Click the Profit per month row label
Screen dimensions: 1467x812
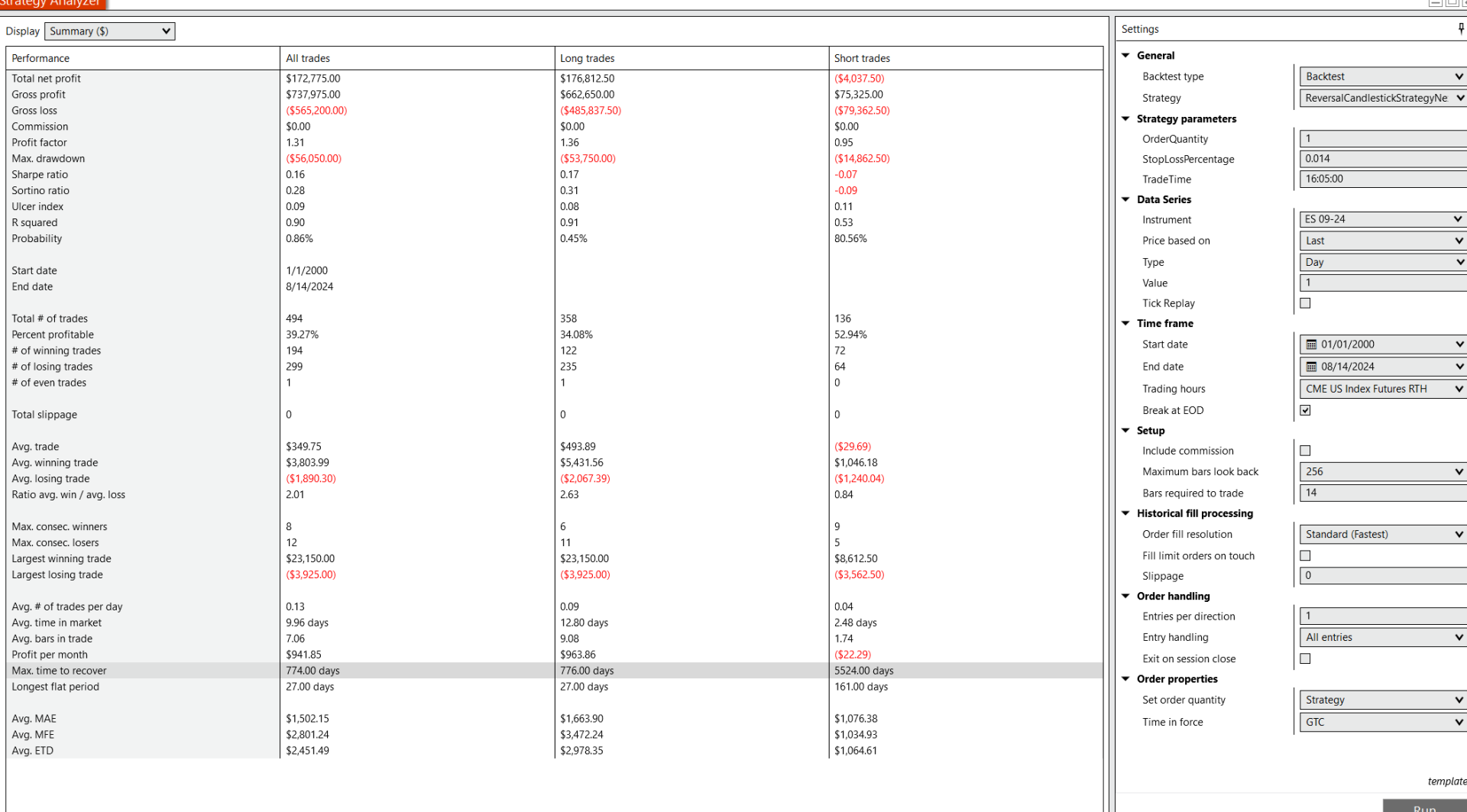[x=50, y=655]
